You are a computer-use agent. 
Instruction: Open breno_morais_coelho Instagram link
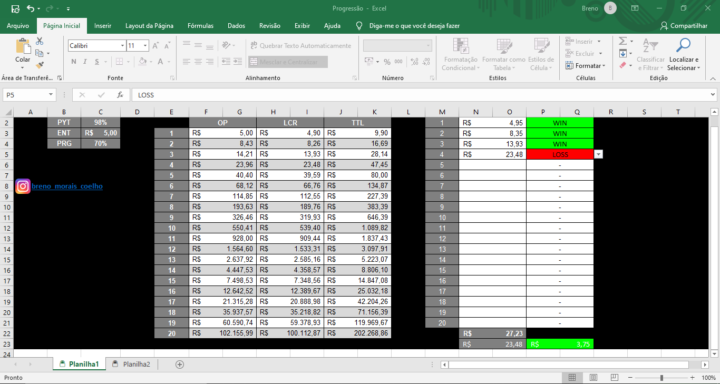pyautogui.click(x=67, y=186)
